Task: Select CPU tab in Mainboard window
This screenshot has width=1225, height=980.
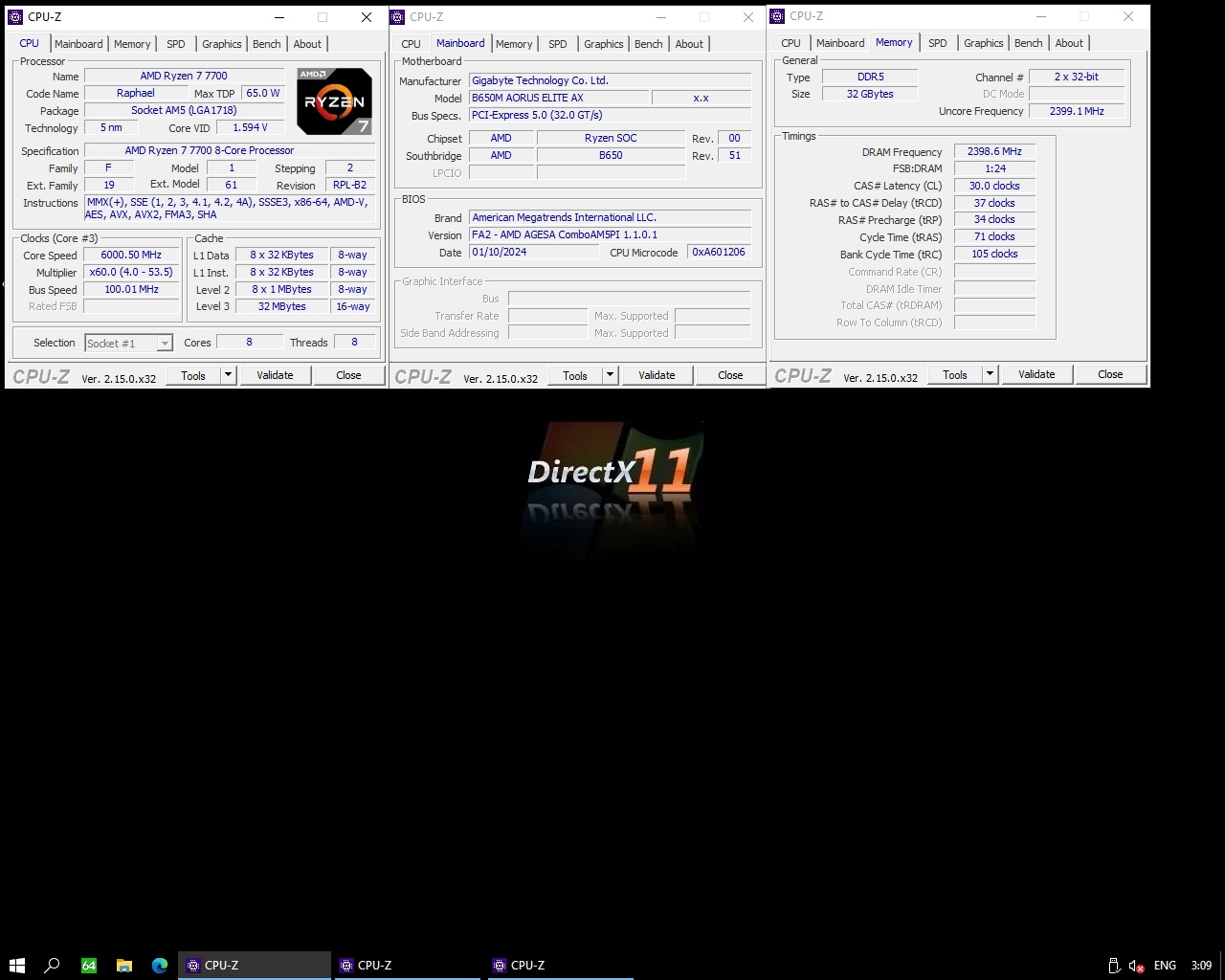Action: pyautogui.click(x=412, y=44)
